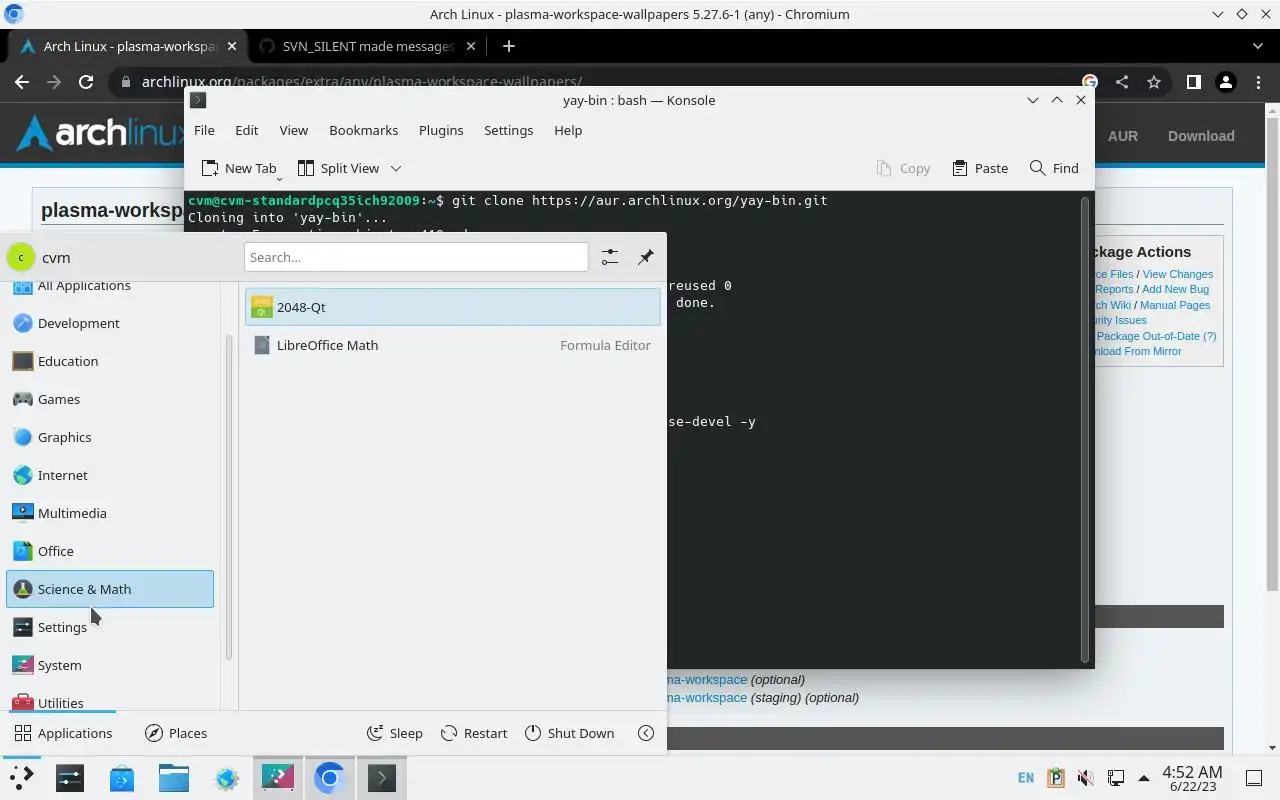Click the application launcher start icon
The height and width of the screenshot is (800, 1280).
[x=21, y=778]
